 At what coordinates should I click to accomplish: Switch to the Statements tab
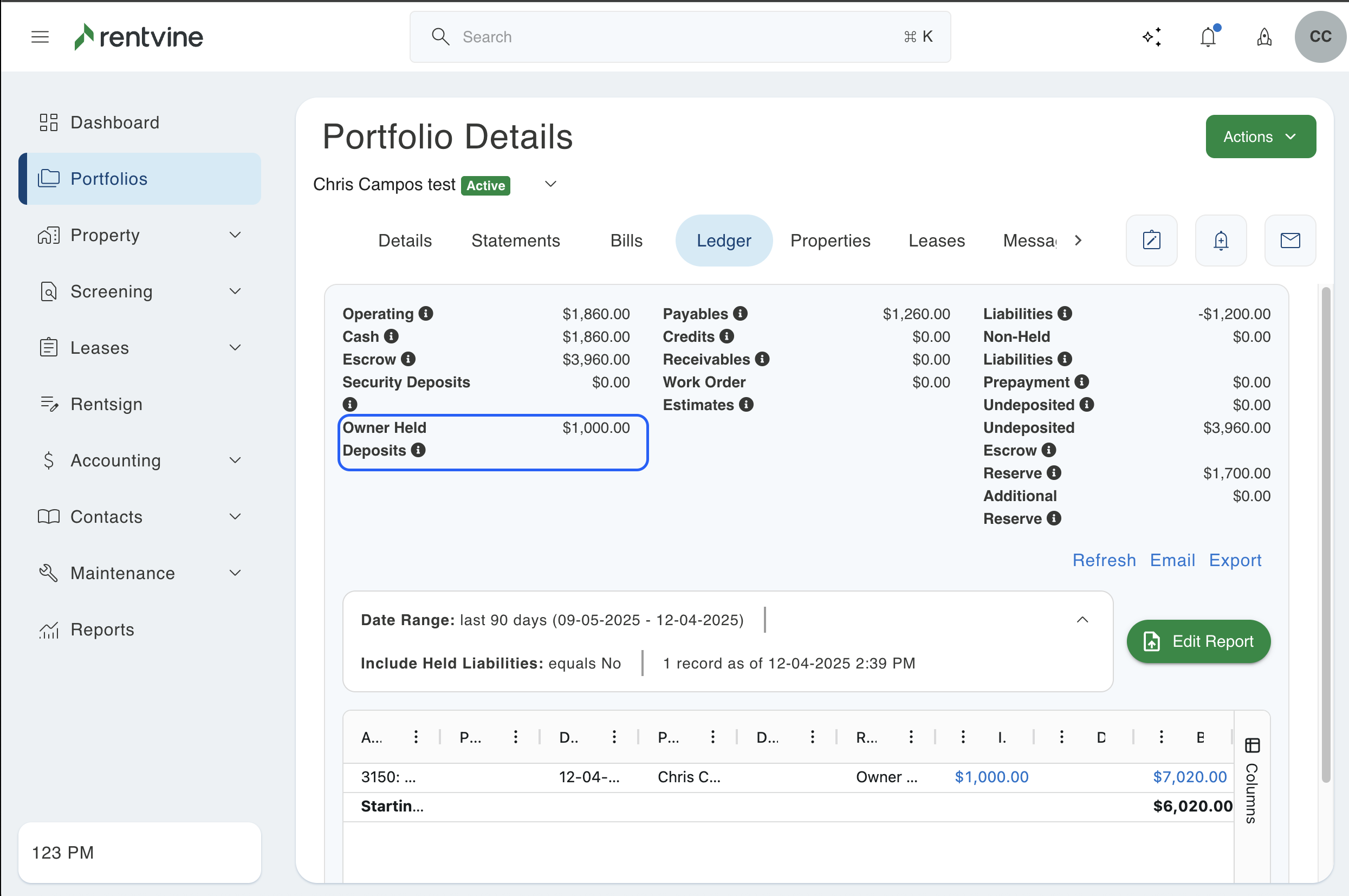pos(515,241)
